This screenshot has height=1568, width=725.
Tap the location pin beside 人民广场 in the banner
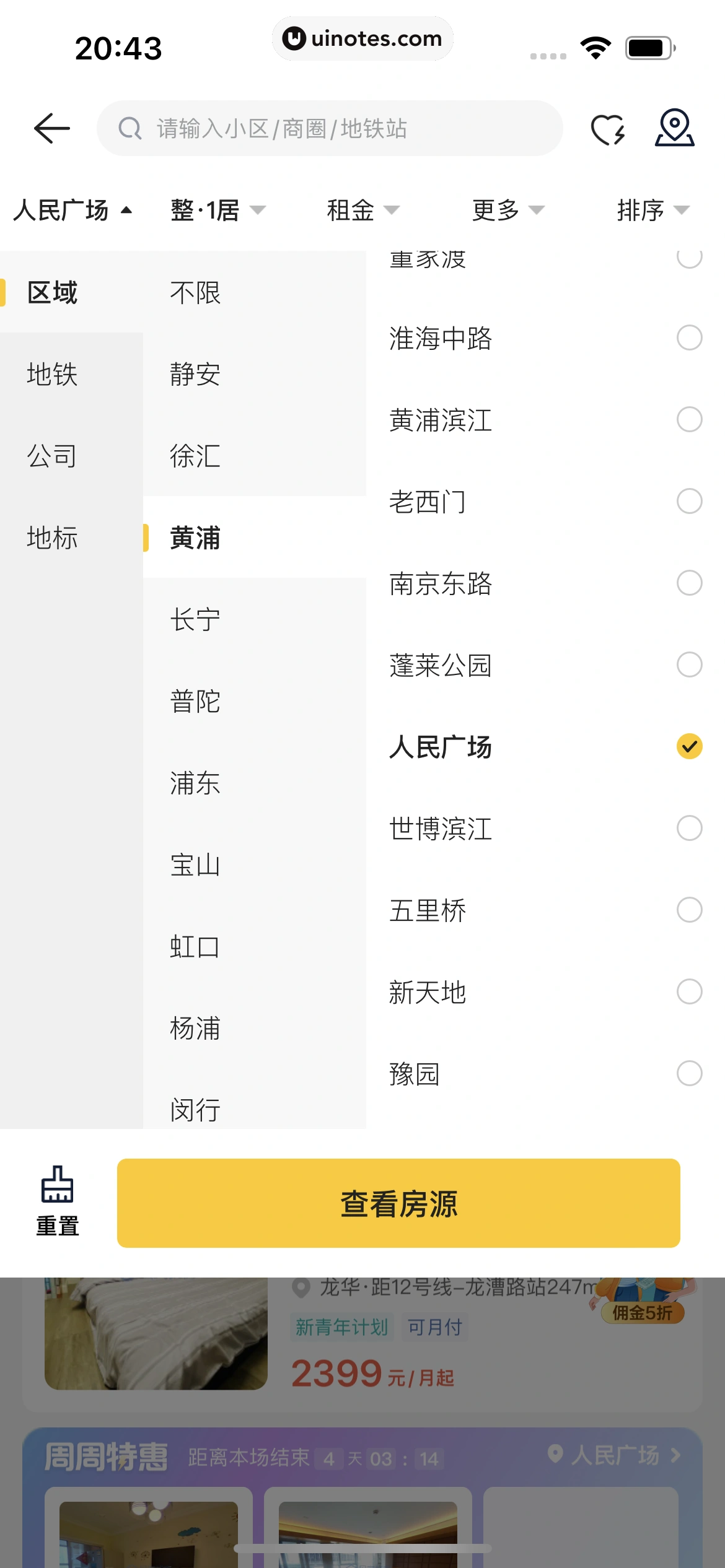coord(555,1453)
